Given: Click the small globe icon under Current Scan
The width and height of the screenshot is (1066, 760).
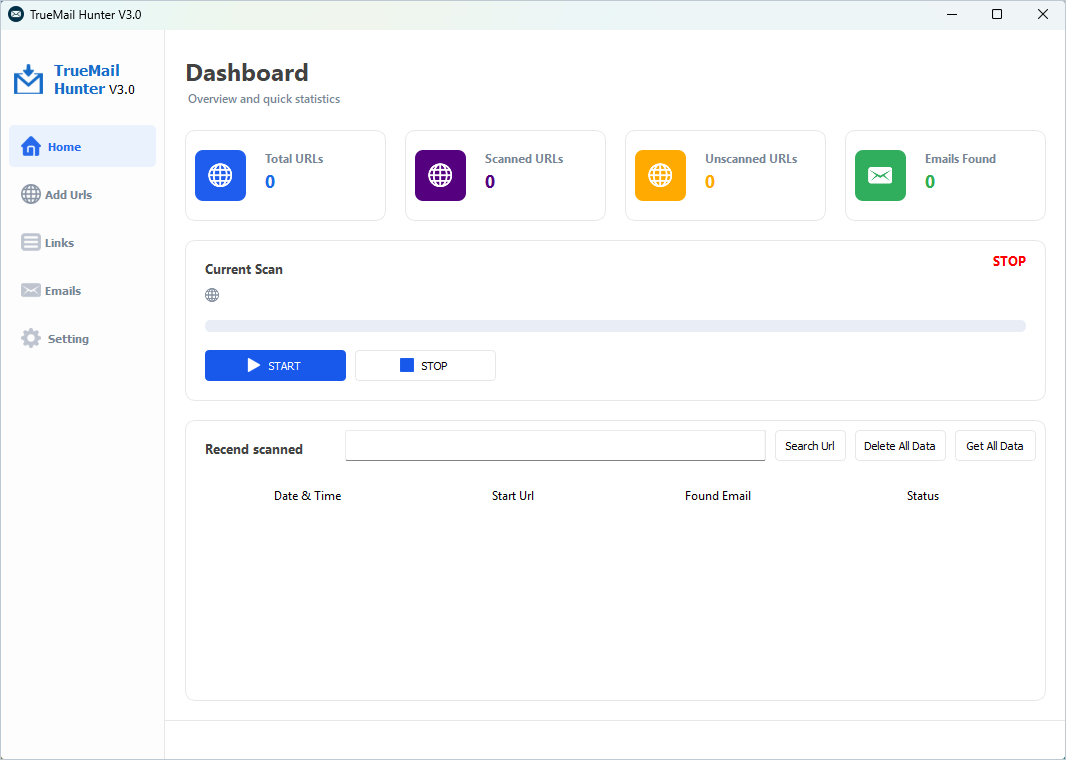Looking at the screenshot, I should pos(212,295).
